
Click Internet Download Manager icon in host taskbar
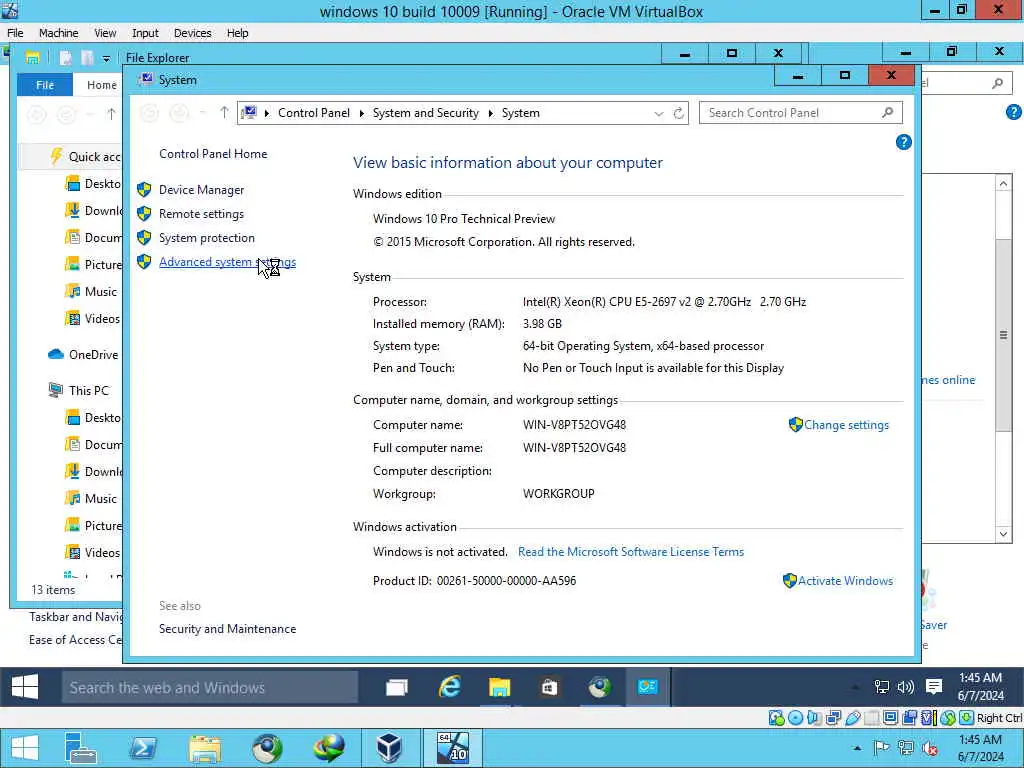[x=328, y=748]
